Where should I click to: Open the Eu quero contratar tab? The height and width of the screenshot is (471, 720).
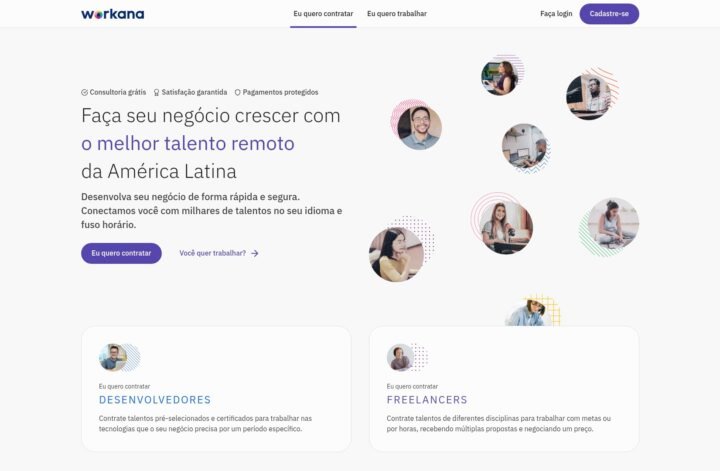(323, 14)
